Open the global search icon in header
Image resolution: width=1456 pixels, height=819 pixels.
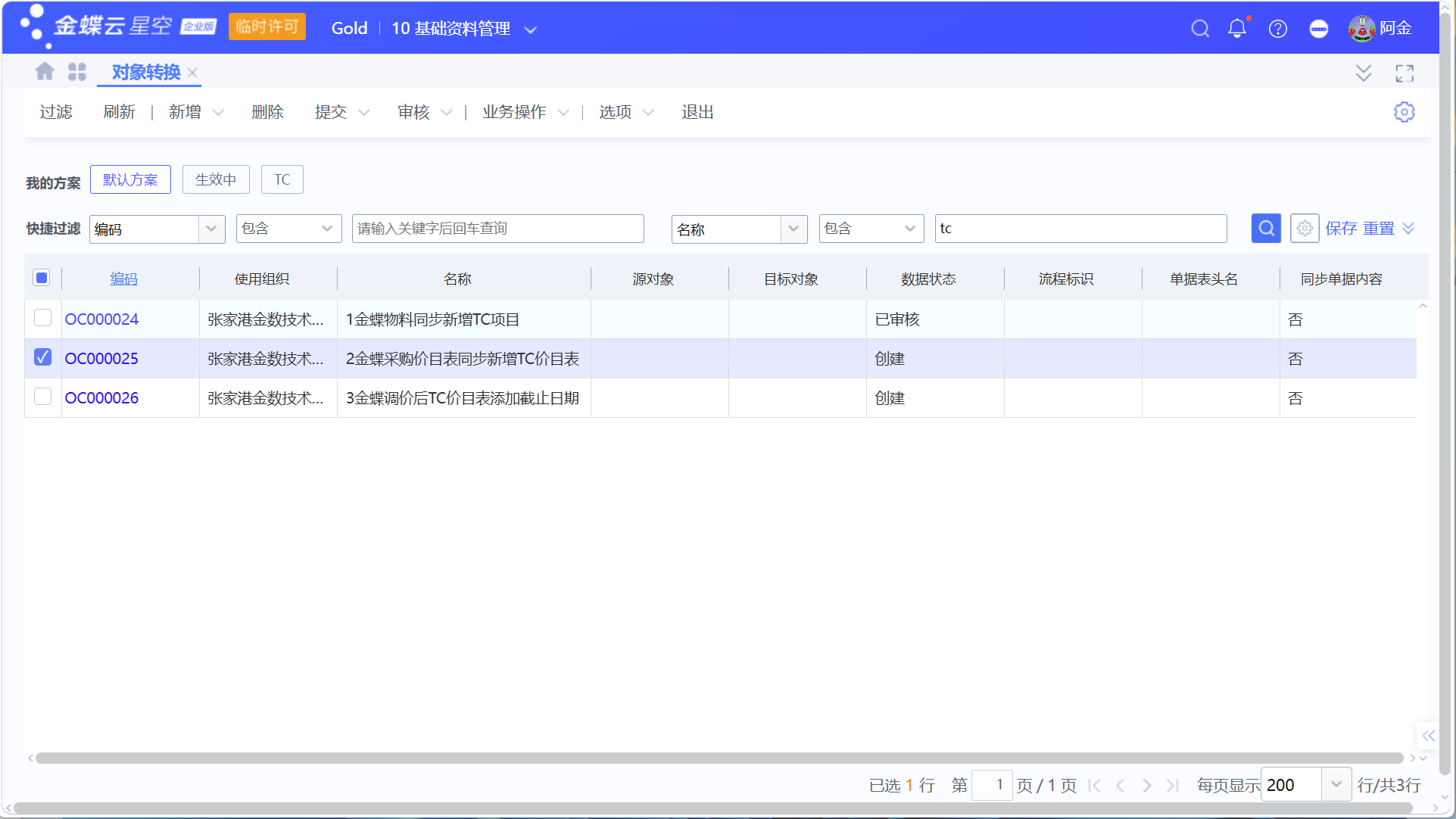point(1200,29)
